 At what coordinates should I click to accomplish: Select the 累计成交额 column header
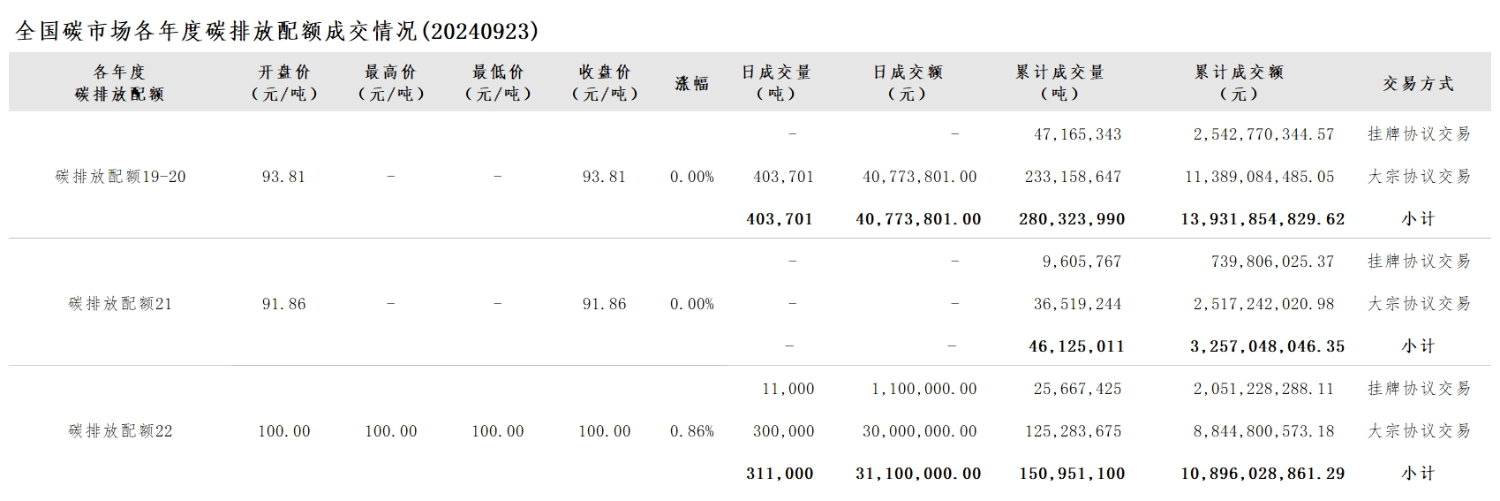tap(1239, 83)
